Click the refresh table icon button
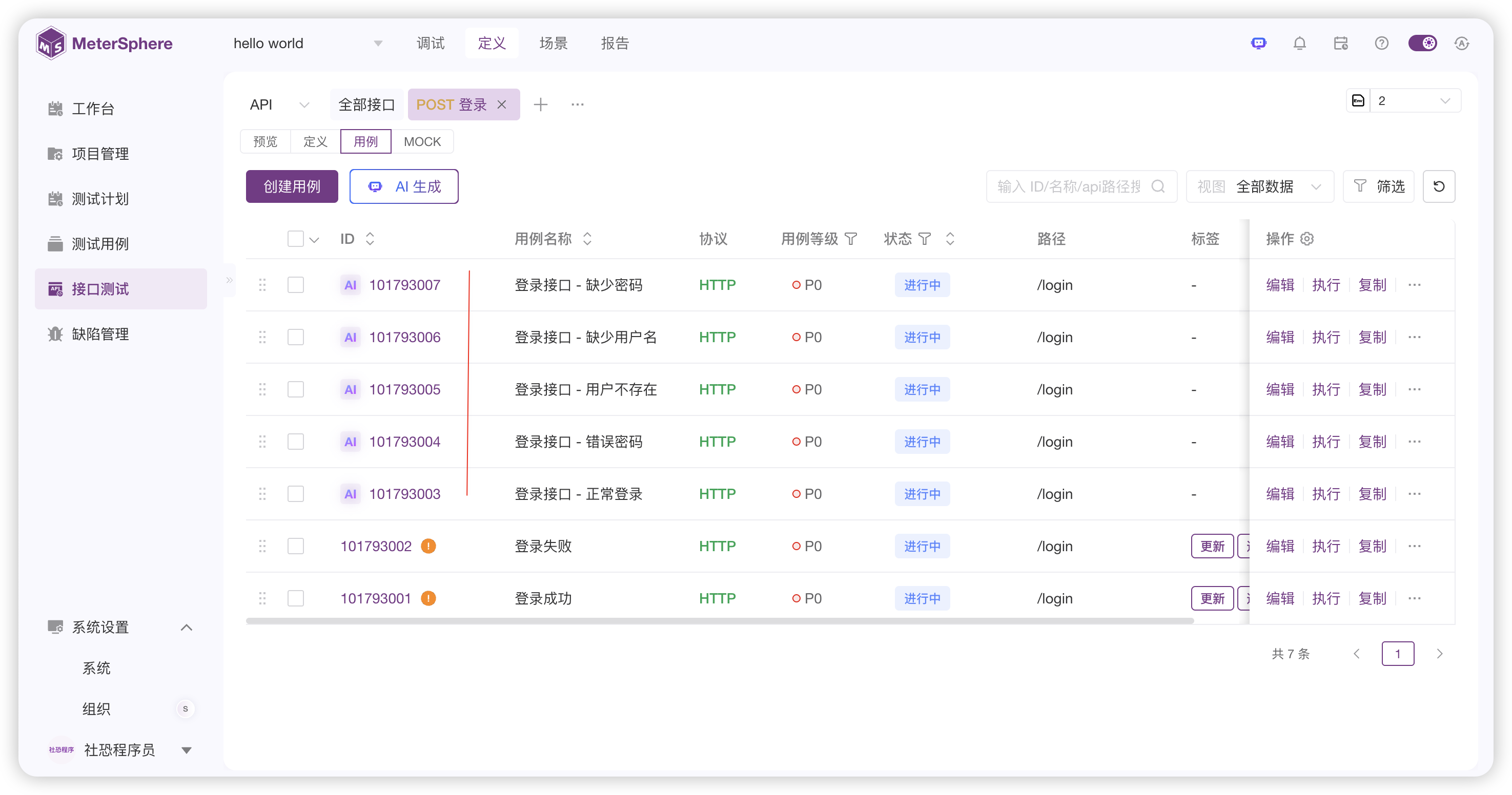Screen dimensions: 1512x795 1439,186
